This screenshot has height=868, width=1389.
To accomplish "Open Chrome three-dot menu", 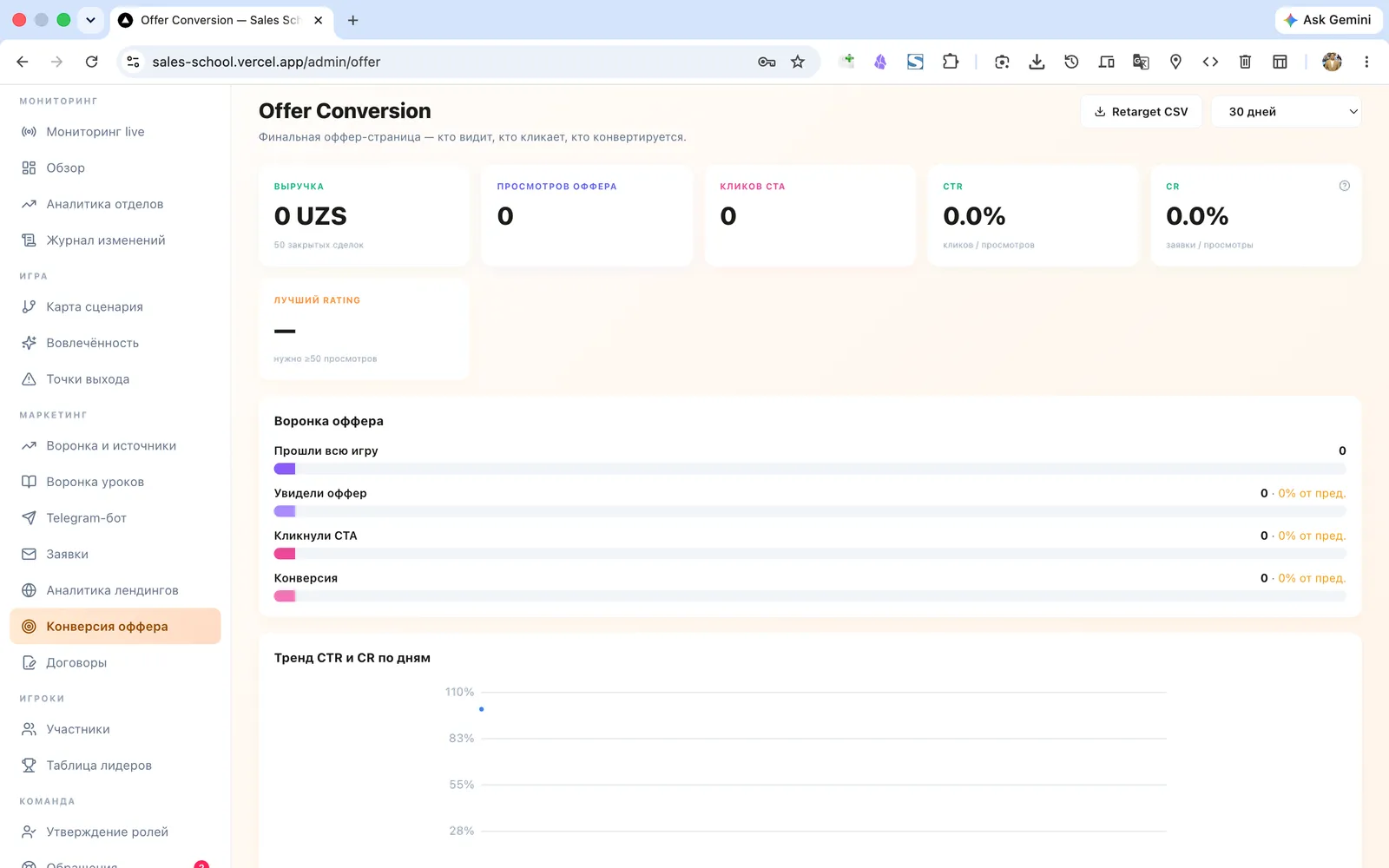I will pos(1366,62).
